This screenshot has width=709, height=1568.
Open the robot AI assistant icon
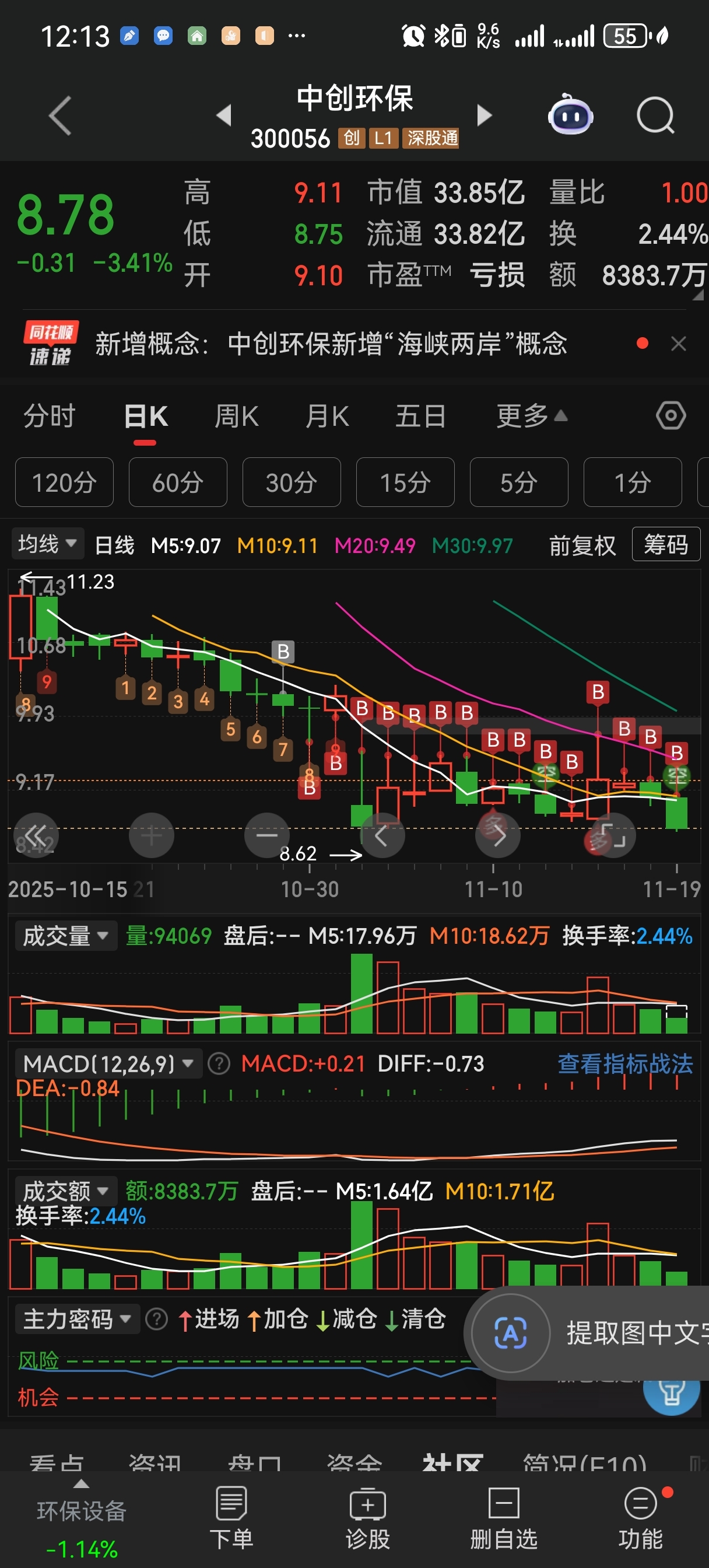pos(570,114)
